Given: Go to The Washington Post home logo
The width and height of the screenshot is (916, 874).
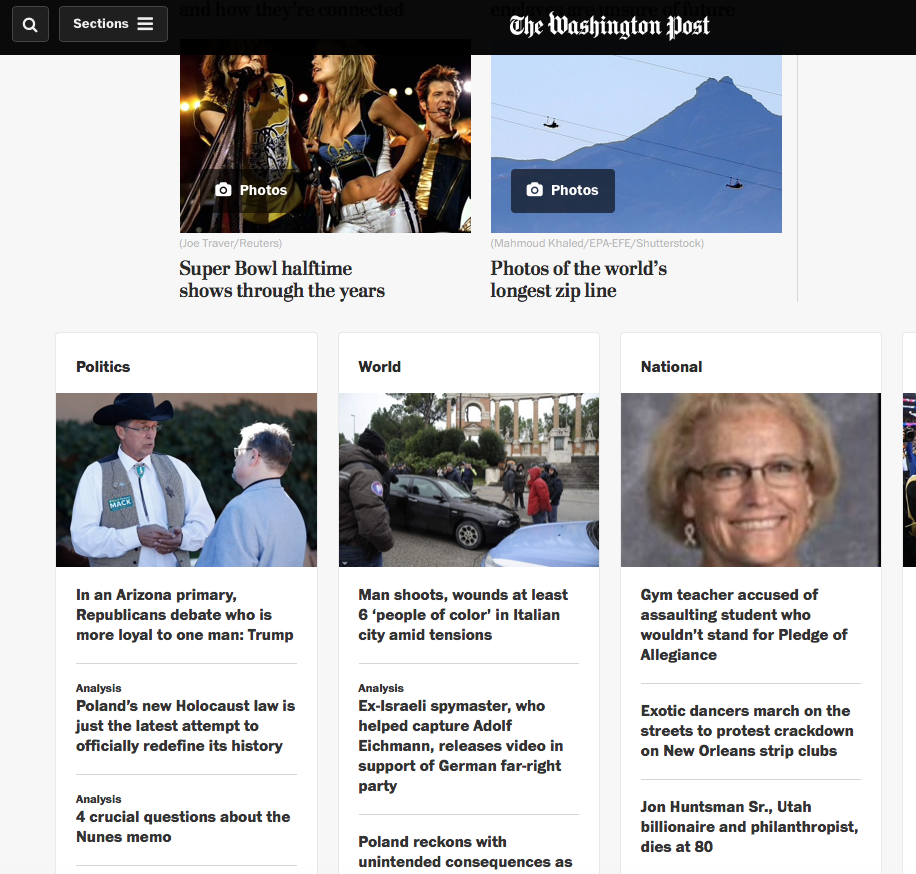Looking at the screenshot, I should 609,26.
